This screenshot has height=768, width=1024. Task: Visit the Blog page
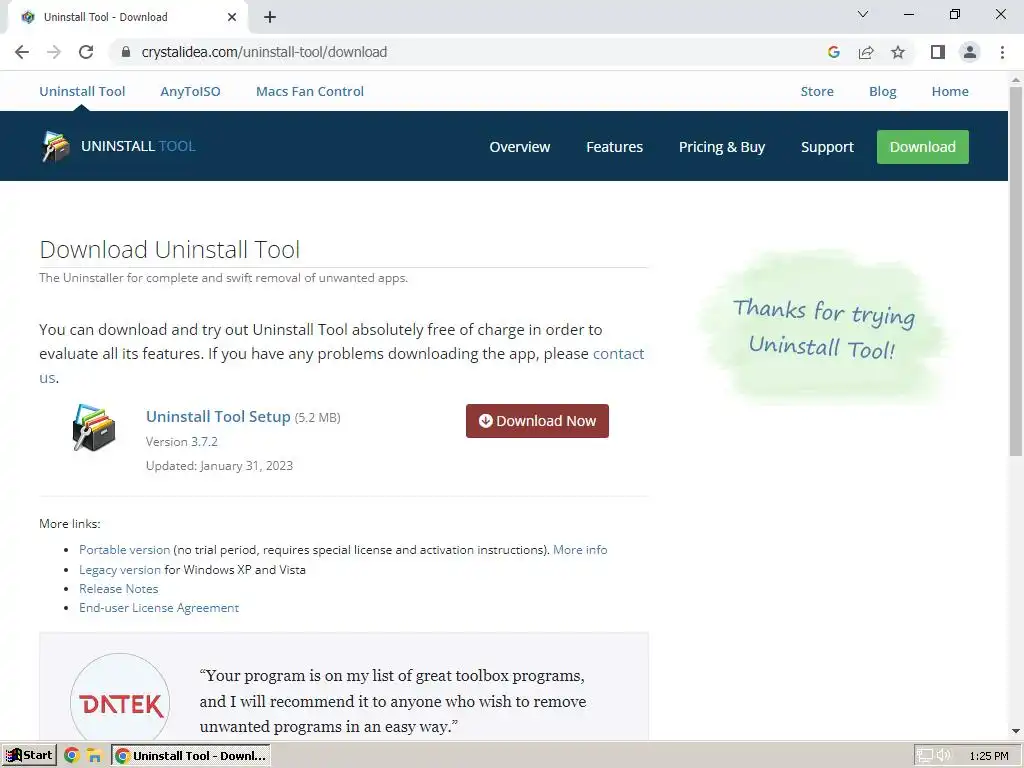(883, 91)
